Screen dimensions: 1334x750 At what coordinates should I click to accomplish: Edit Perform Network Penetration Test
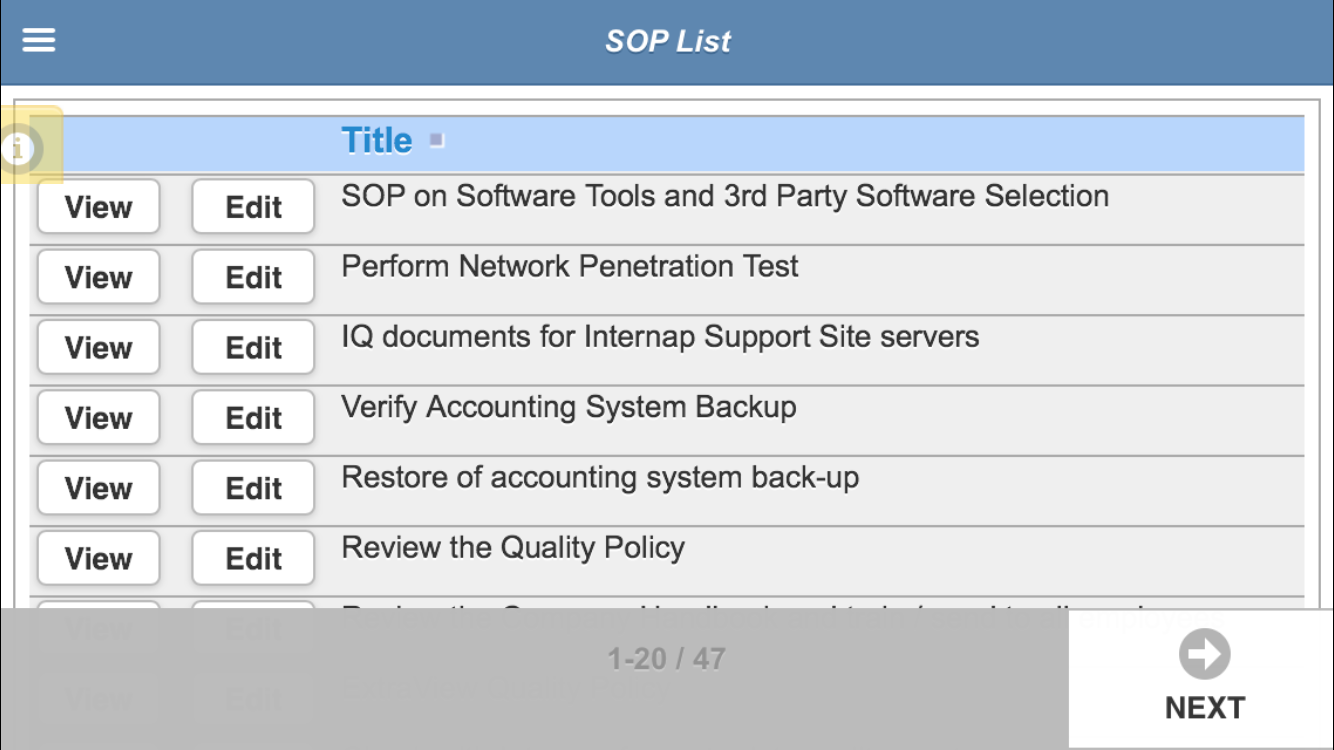tap(253, 277)
